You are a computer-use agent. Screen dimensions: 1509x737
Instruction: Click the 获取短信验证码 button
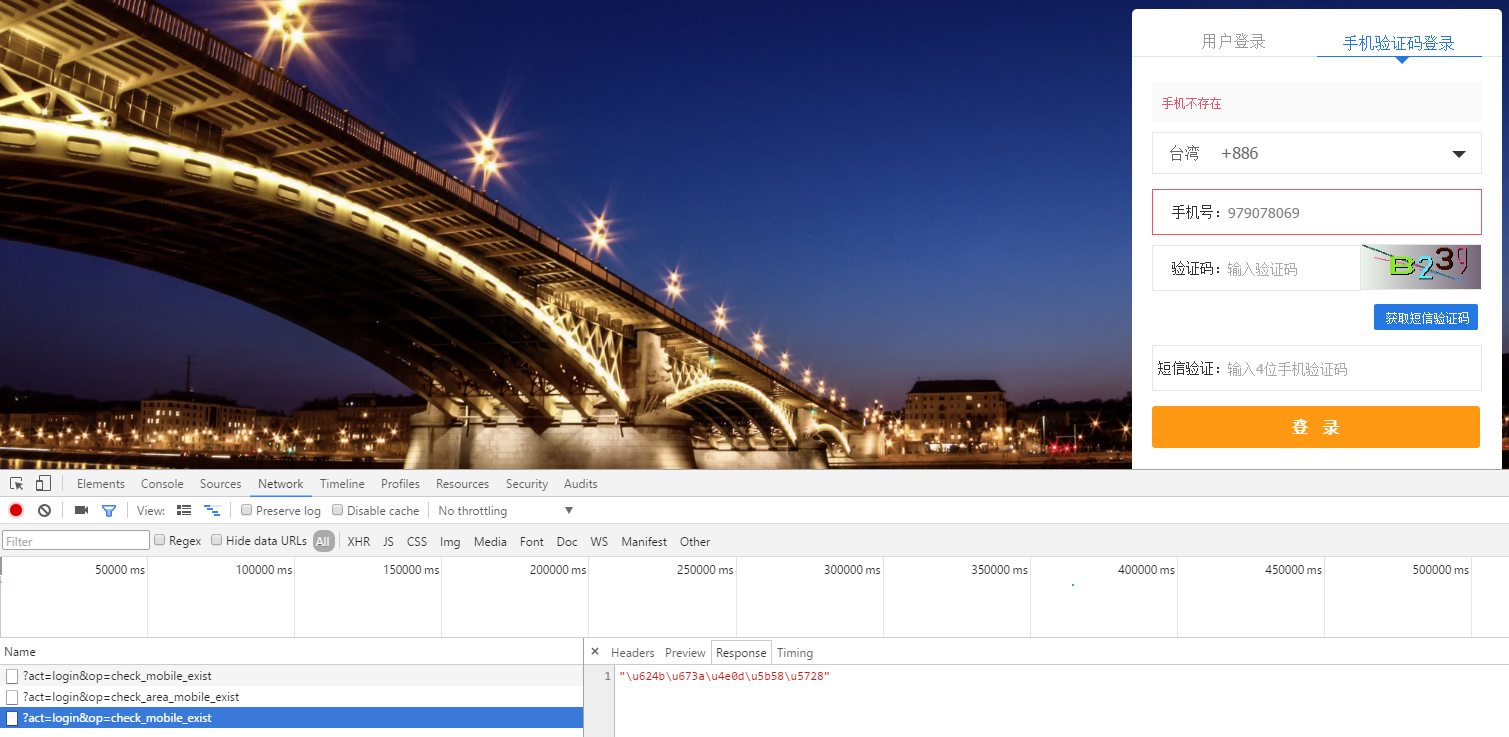pyautogui.click(x=1425, y=318)
